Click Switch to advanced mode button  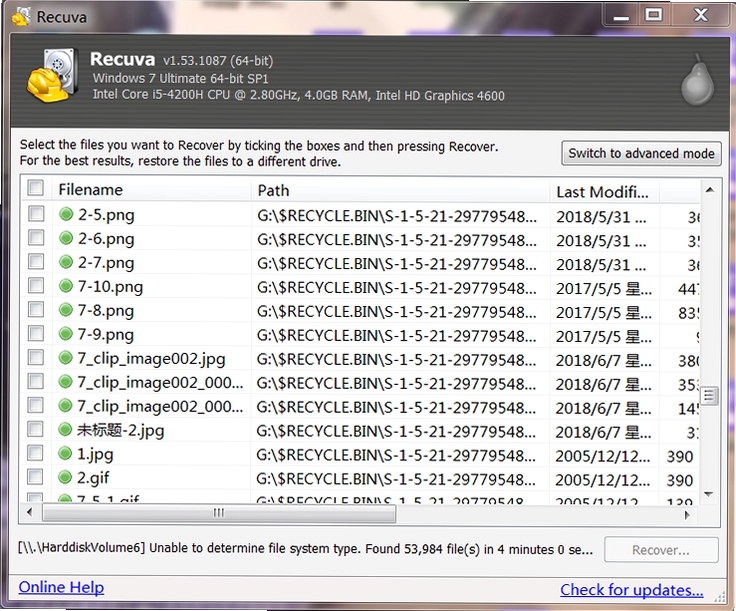(x=641, y=153)
